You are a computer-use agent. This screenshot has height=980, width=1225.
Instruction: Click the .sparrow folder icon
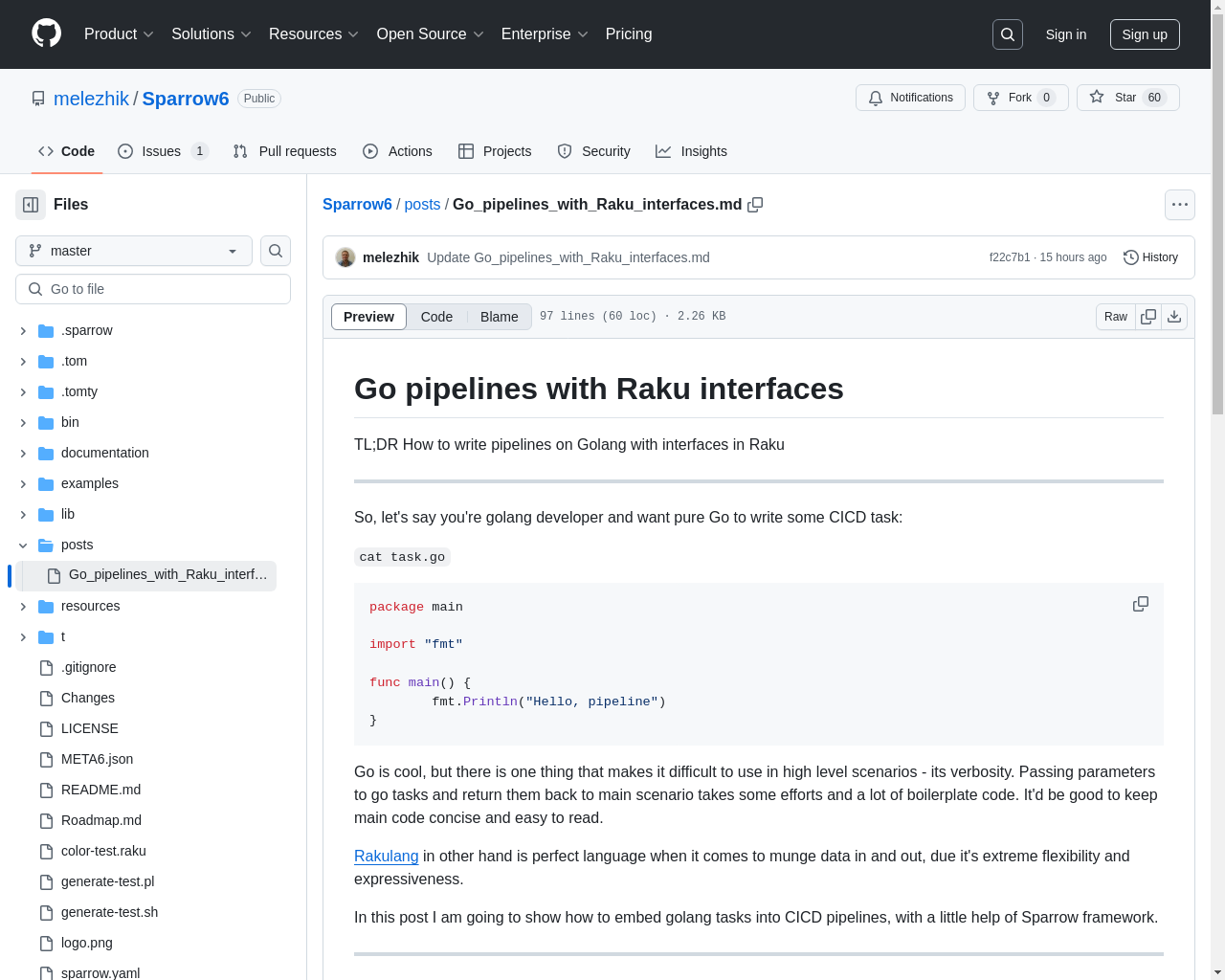pyautogui.click(x=46, y=331)
